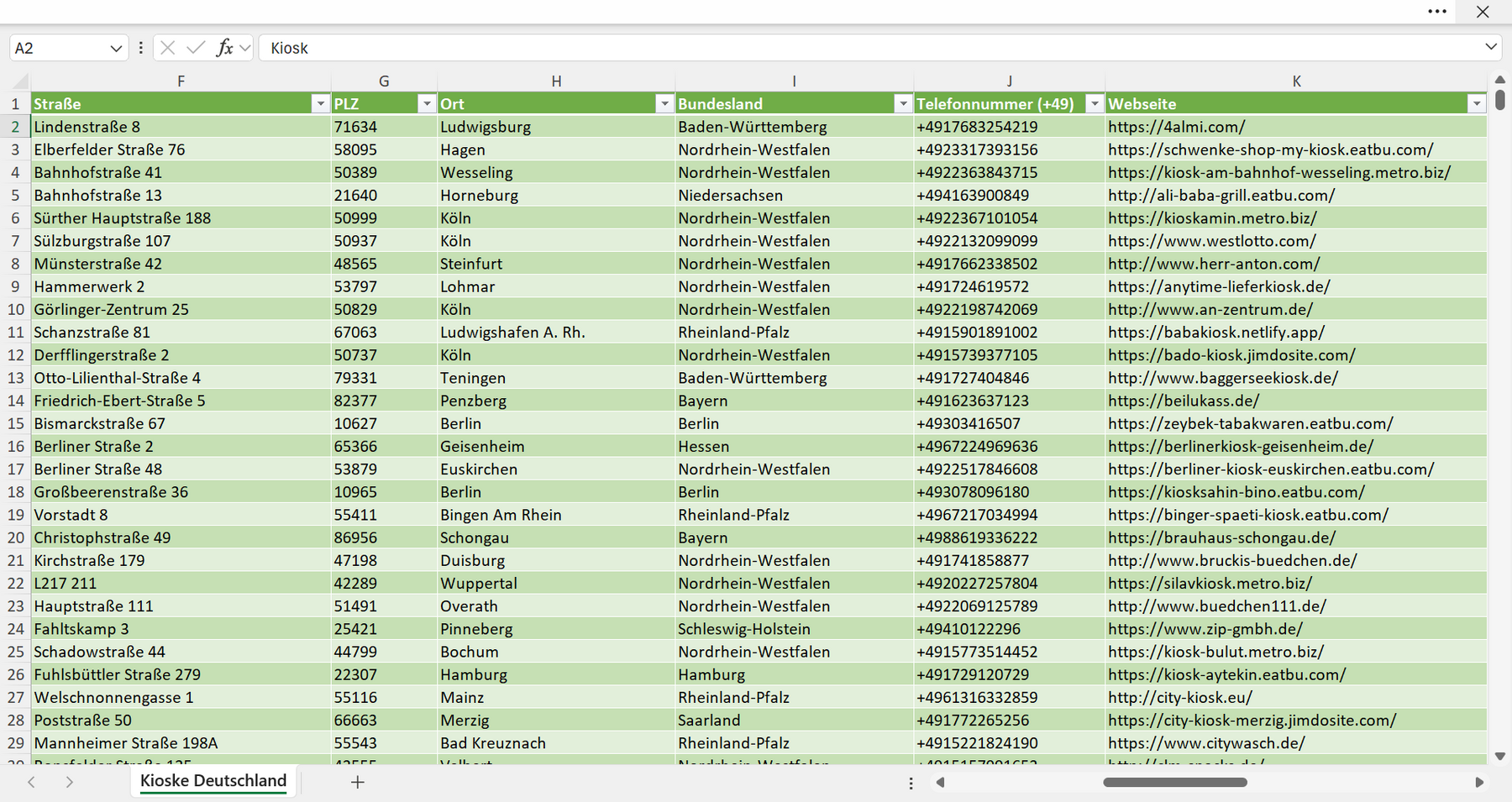Open formula bar options vertical dots
The image size is (1512, 802).
(x=140, y=48)
